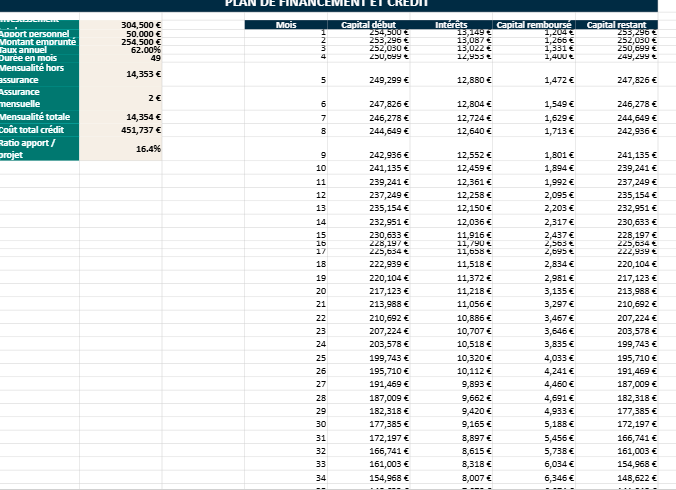Select the Taux annuel label cell

[39, 50]
